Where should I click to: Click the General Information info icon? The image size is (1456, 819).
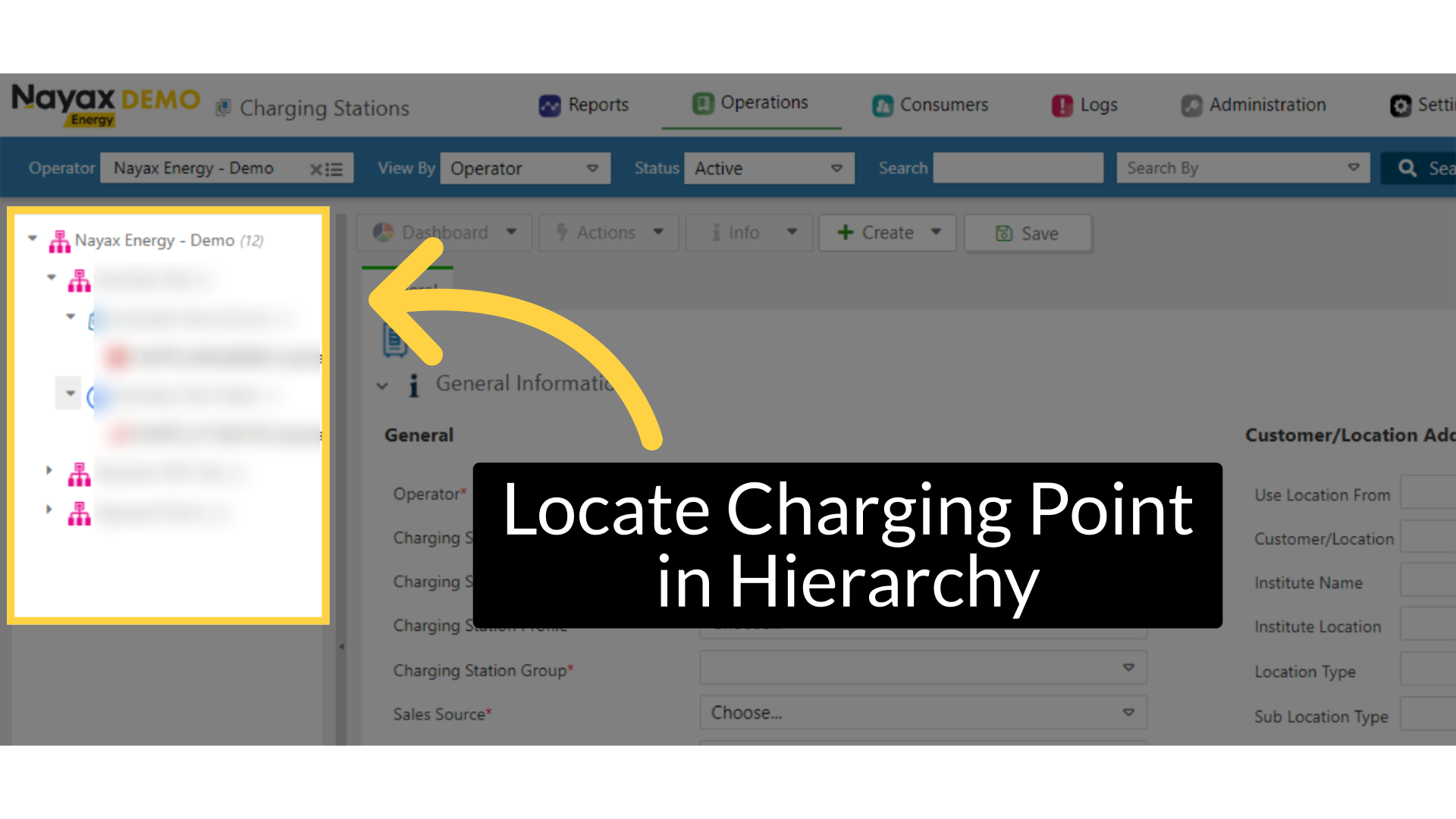413,385
